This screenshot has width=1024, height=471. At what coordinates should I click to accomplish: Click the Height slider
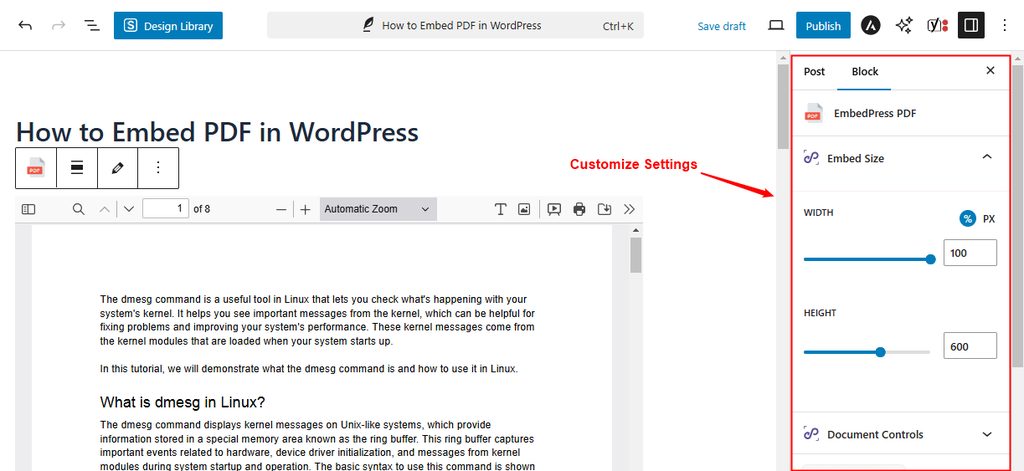[867, 352]
